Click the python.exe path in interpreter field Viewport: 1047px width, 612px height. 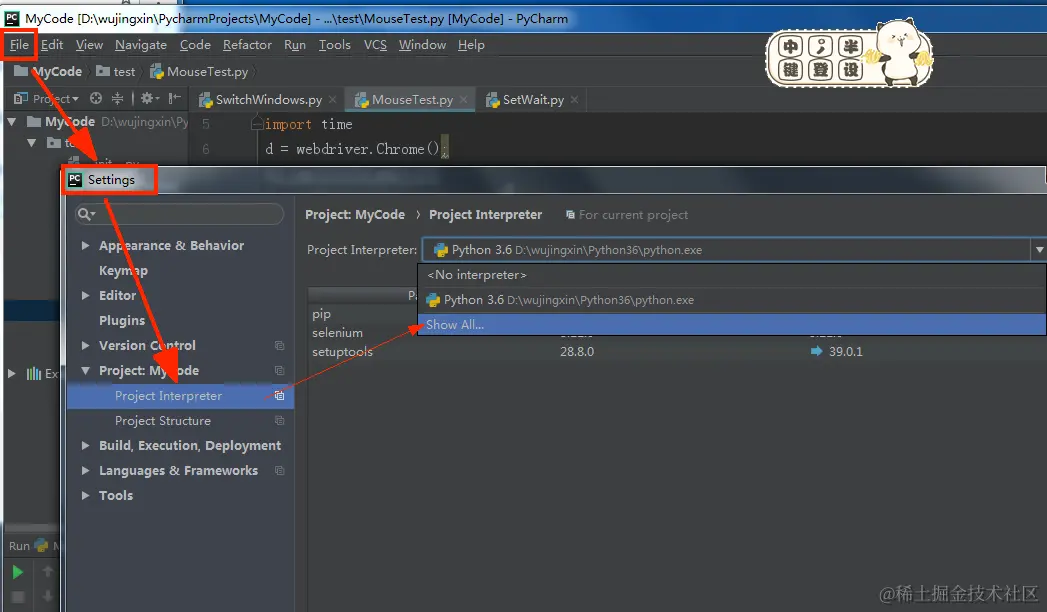click(608, 250)
